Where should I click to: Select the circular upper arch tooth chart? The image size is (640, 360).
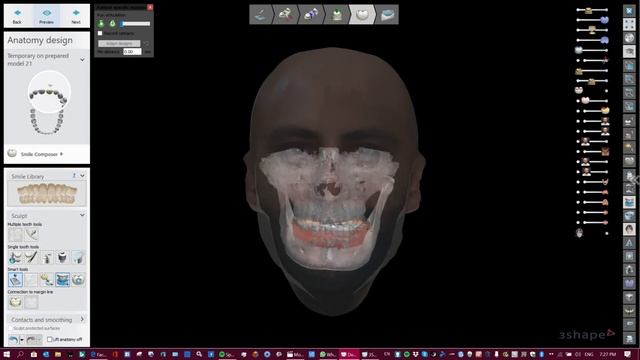coord(49,93)
